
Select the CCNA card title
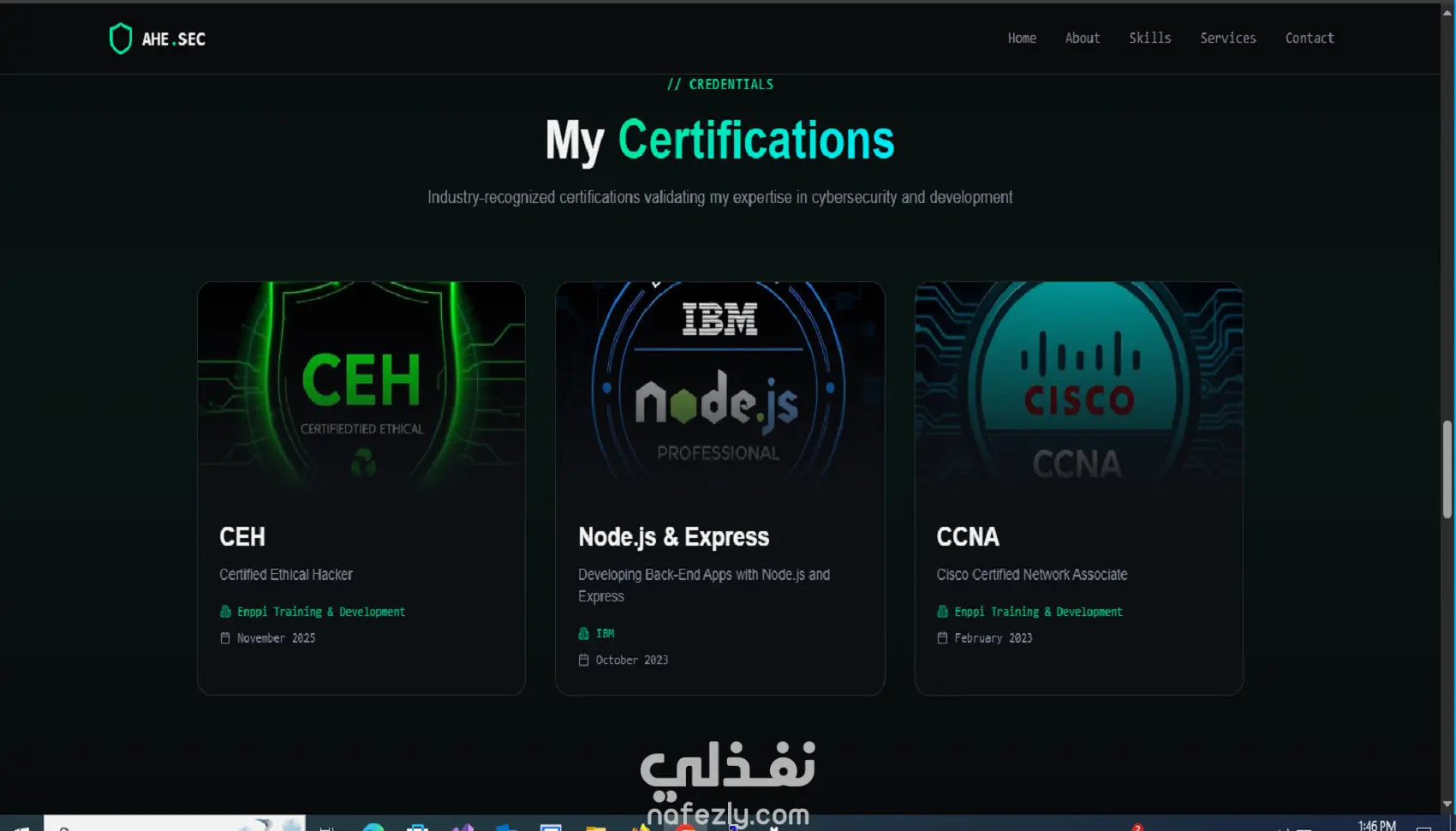968,537
